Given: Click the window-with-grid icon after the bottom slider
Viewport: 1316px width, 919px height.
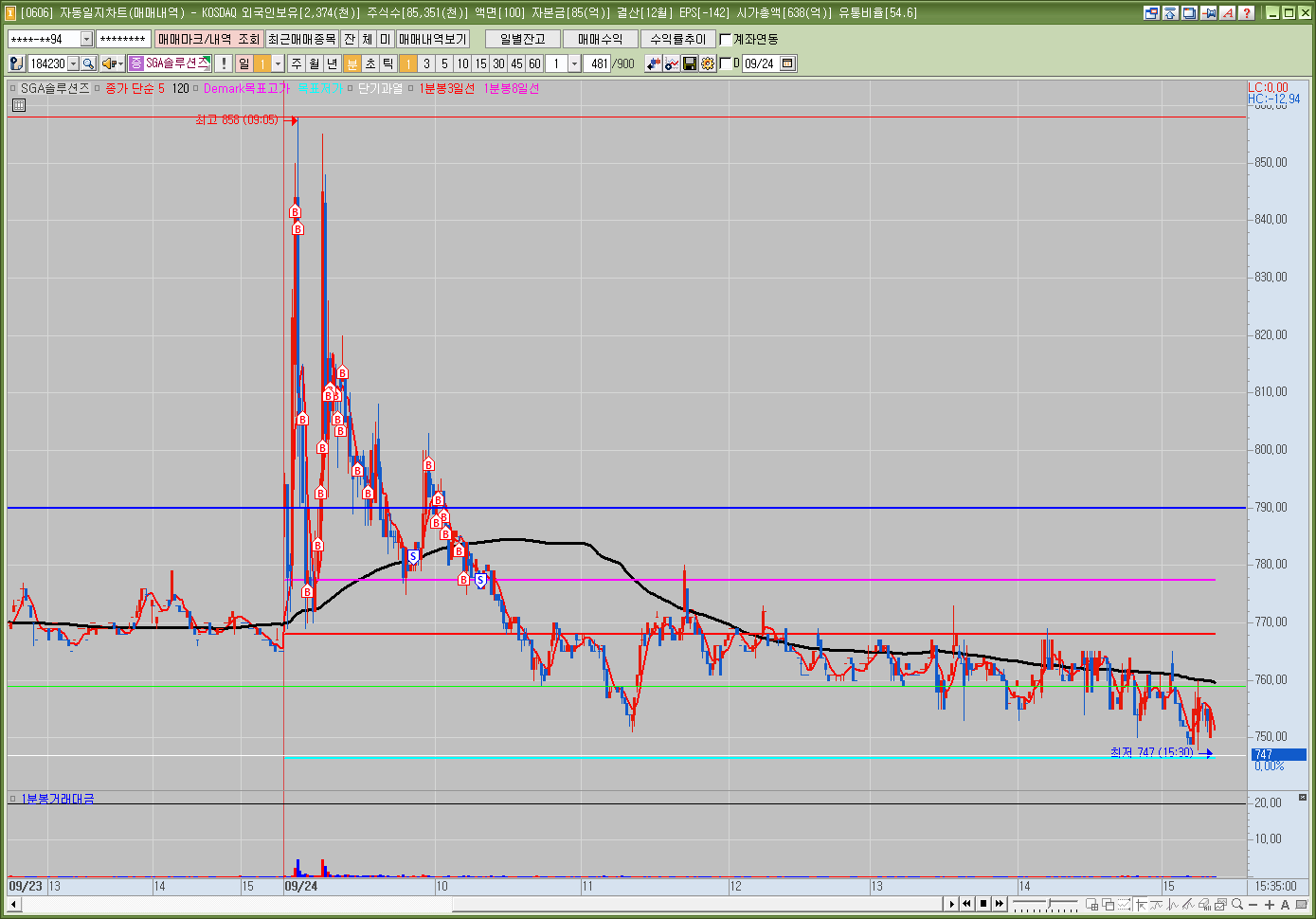Looking at the screenshot, I should click(x=1092, y=905).
